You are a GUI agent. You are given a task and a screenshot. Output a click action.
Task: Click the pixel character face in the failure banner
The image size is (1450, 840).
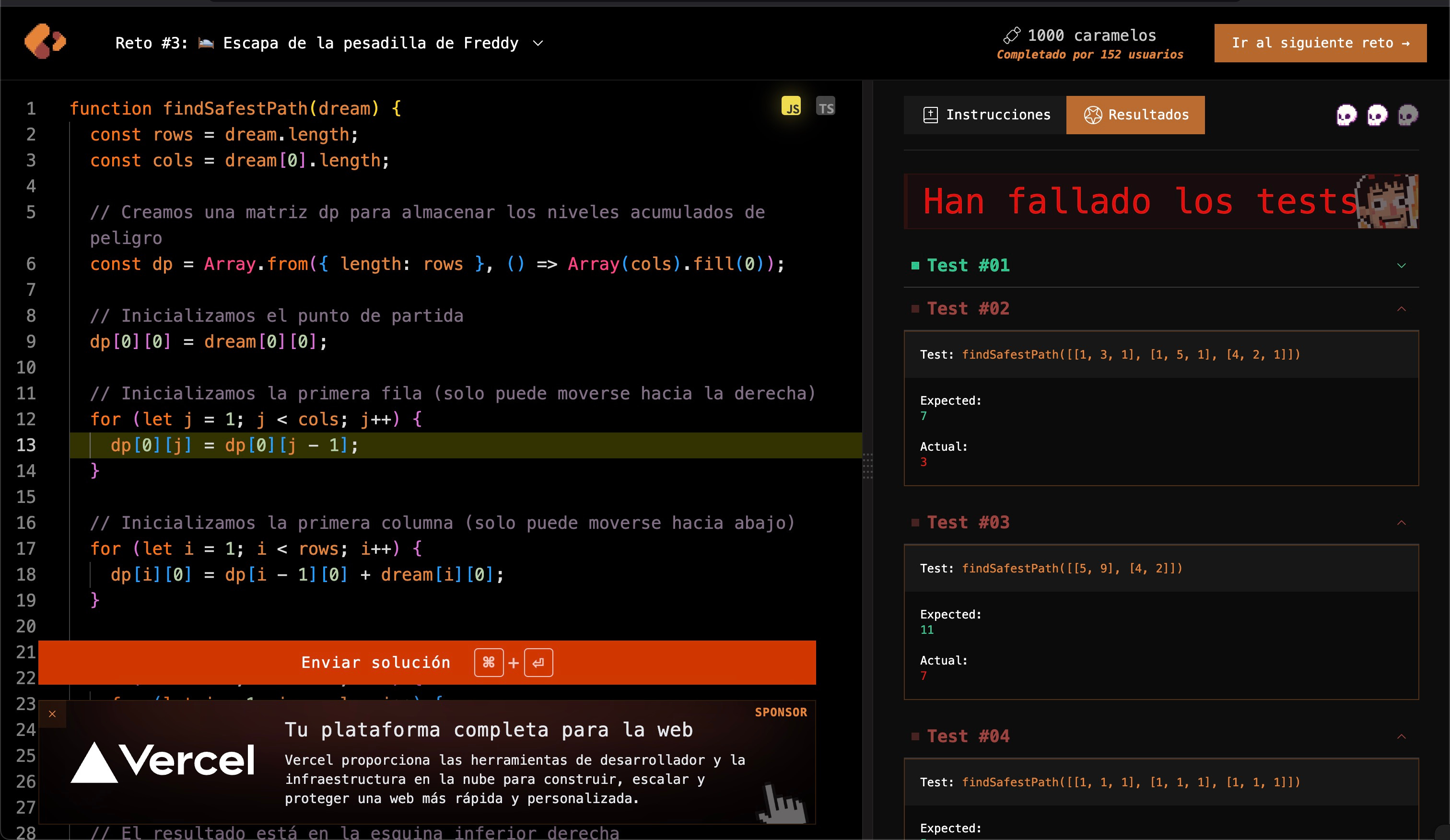pos(1388,202)
